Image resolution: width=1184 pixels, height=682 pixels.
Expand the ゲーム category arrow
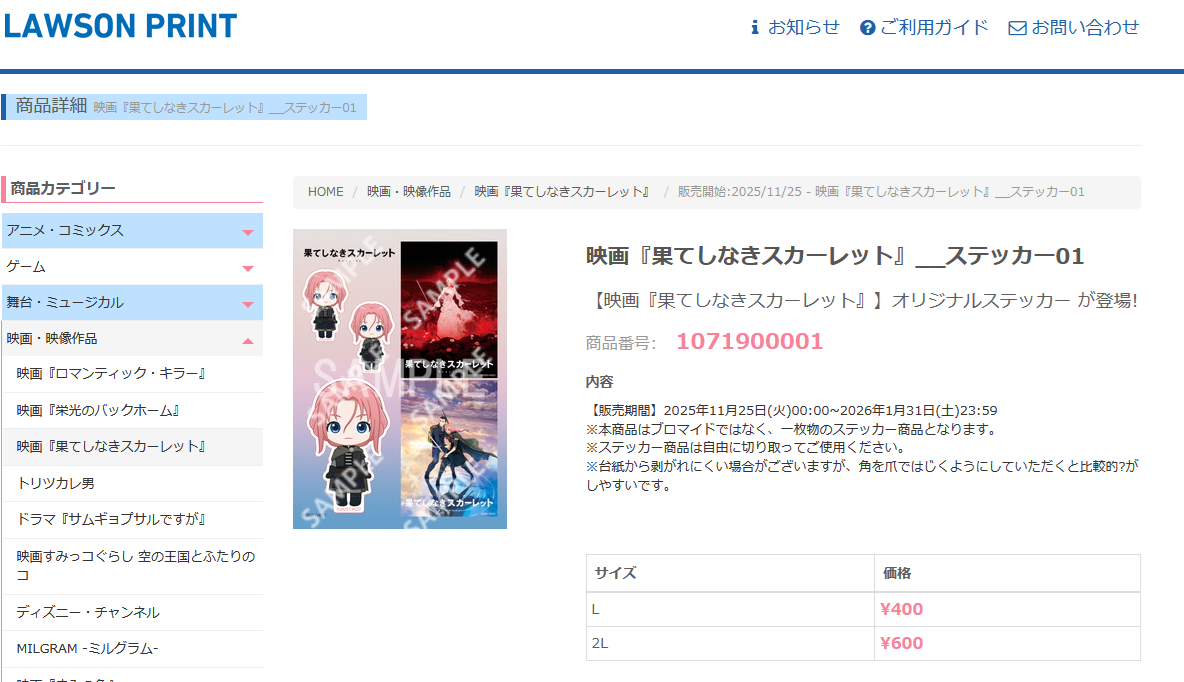[x=248, y=268]
